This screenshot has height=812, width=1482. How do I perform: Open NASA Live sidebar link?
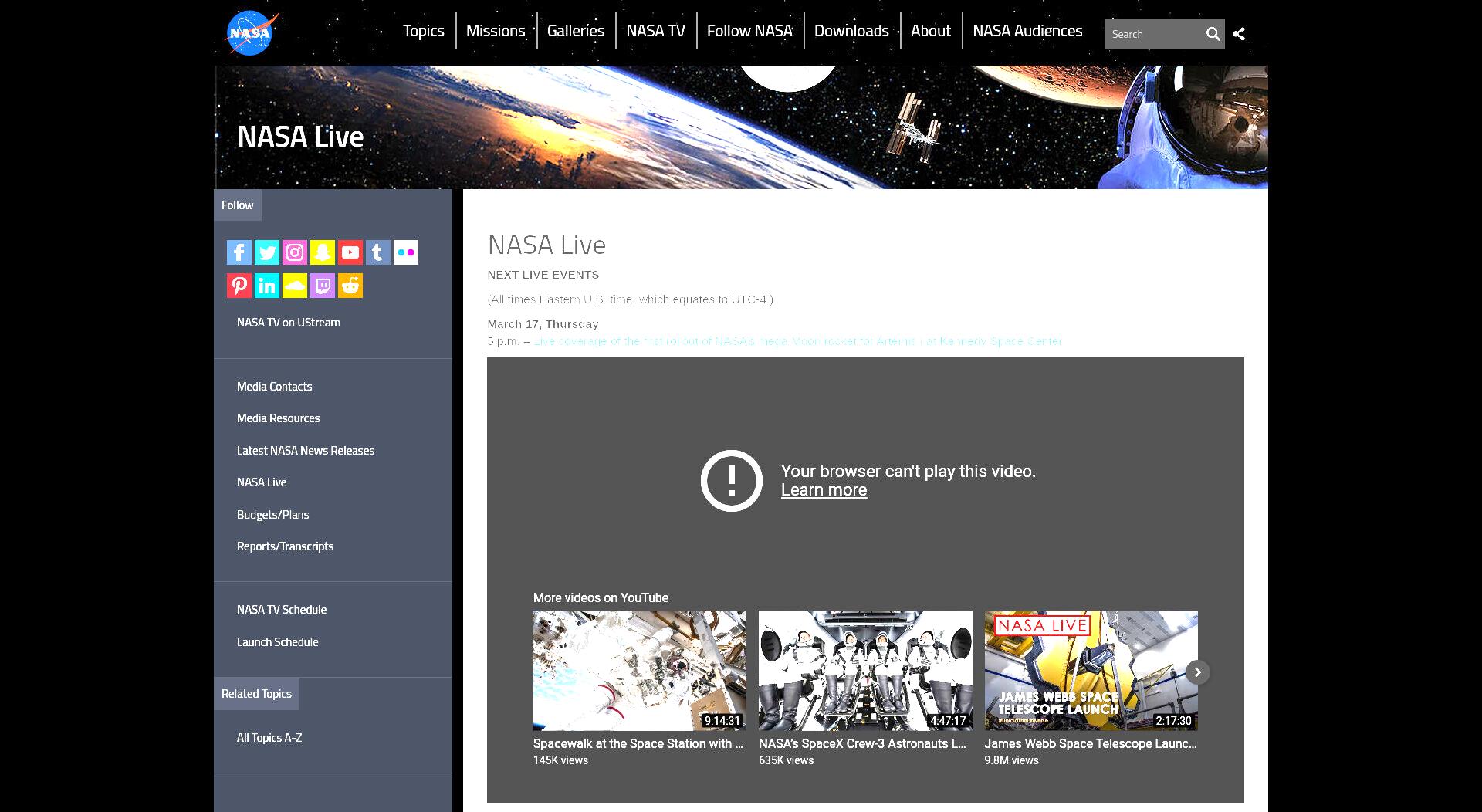click(x=262, y=482)
